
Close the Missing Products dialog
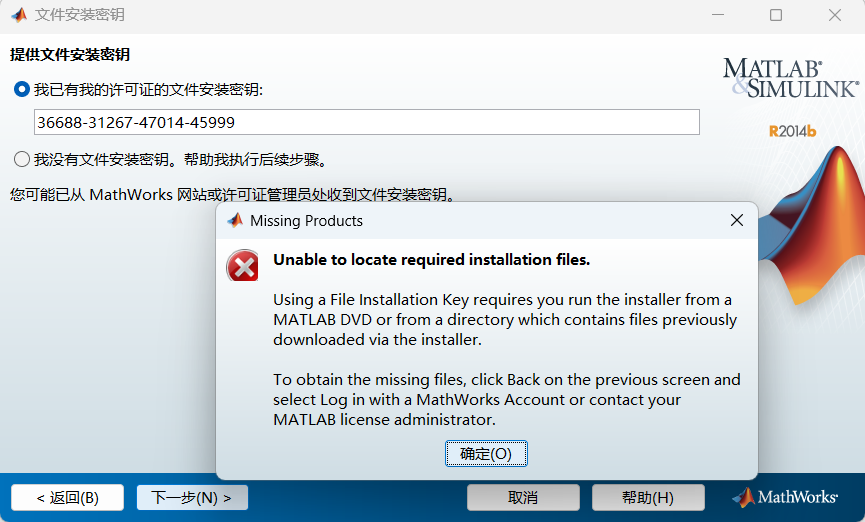click(x=736, y=220)
